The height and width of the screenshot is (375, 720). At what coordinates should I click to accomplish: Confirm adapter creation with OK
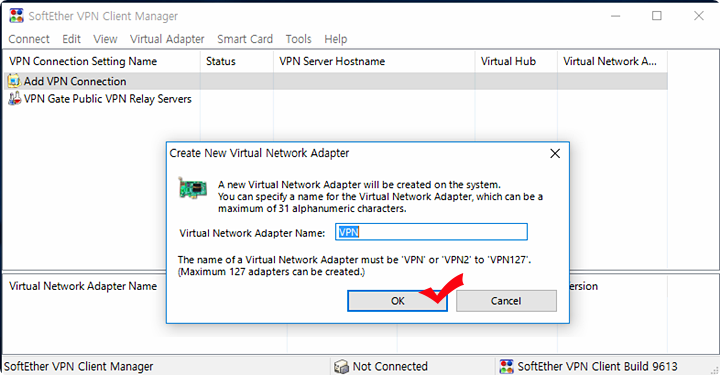click(x=397, y=301)
